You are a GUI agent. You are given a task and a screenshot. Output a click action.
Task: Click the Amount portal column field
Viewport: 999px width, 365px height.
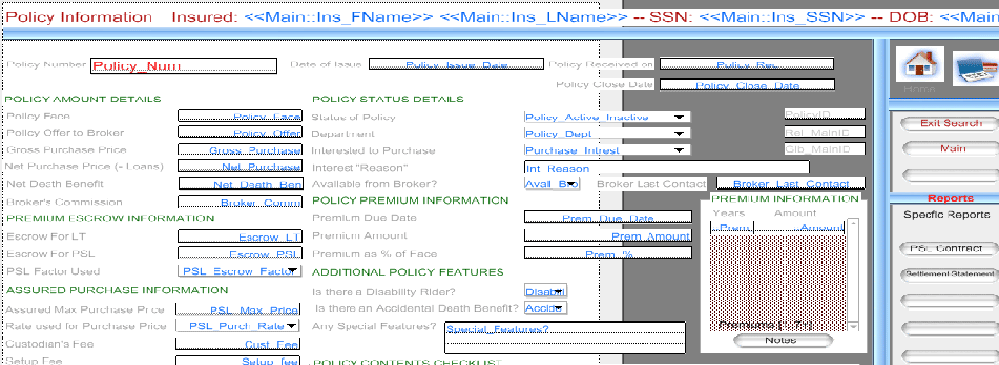pos(800,227)
